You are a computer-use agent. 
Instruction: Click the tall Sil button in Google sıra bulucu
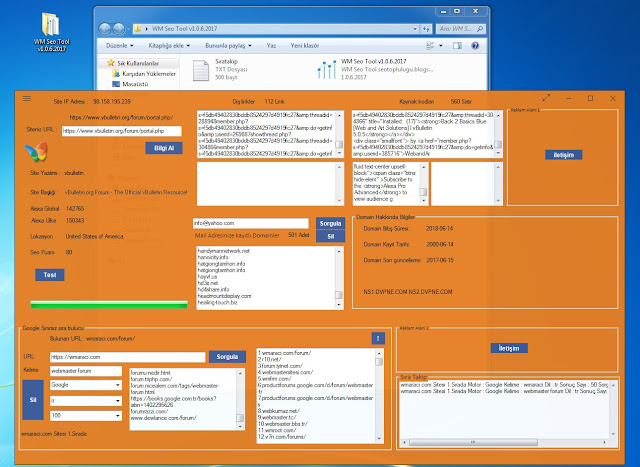(x=33, y=400)
